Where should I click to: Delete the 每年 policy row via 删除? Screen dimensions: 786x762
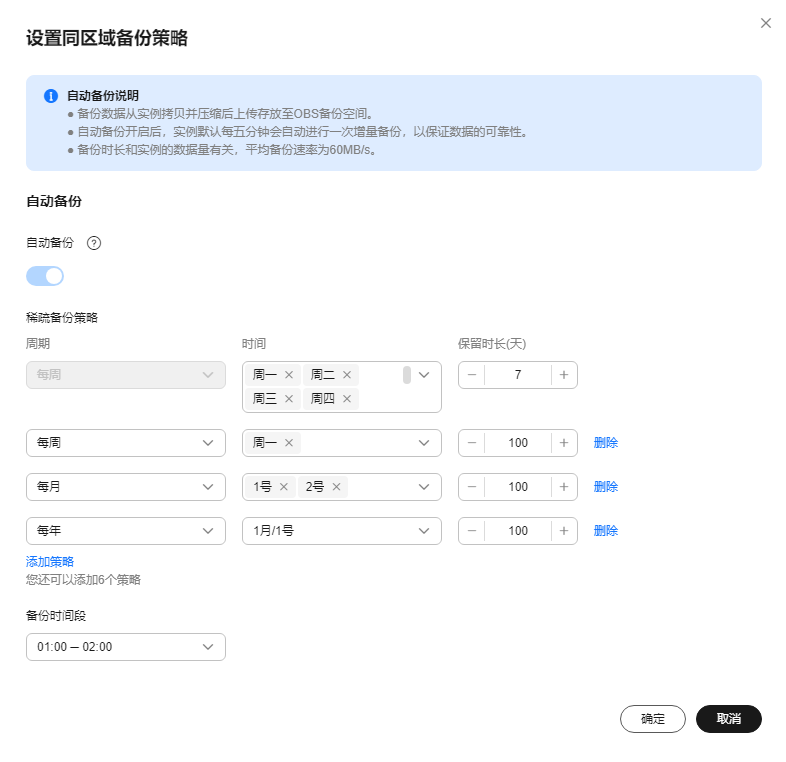point(605,531)
